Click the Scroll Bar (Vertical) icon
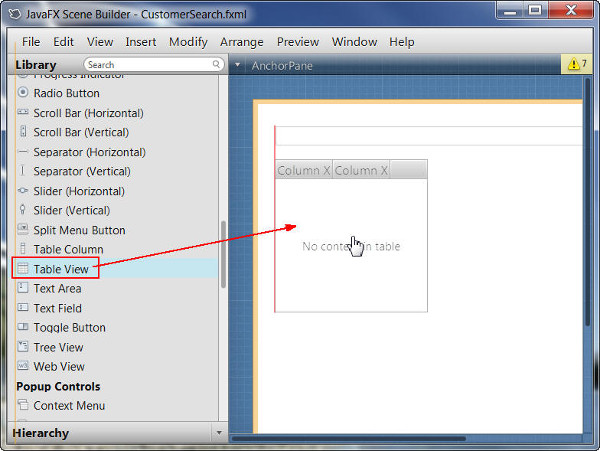Viewport: 600px width, 451px height. tap(23, 131)
